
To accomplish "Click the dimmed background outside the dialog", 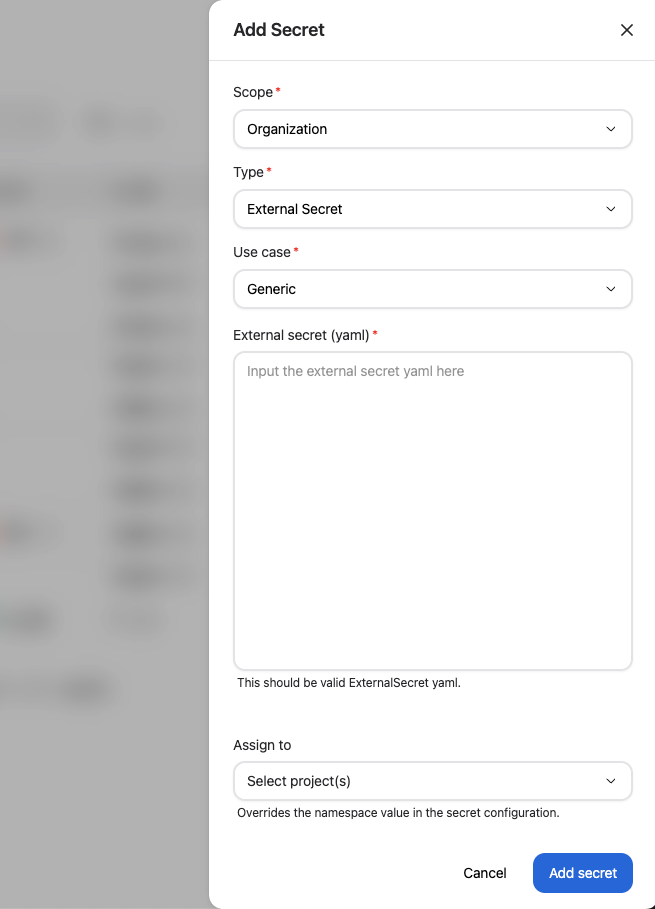I will click(100, 450).
